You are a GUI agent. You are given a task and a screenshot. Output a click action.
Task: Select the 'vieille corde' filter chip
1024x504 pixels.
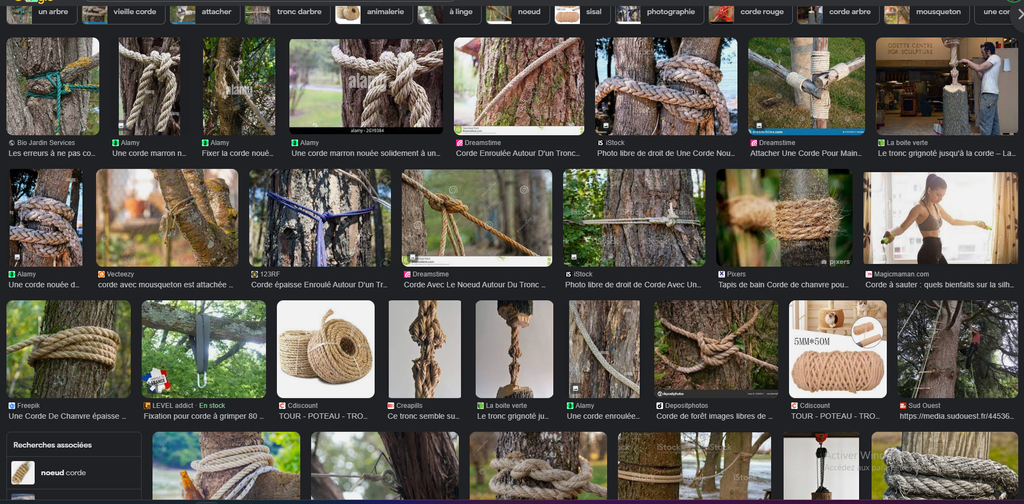[122, 13]
